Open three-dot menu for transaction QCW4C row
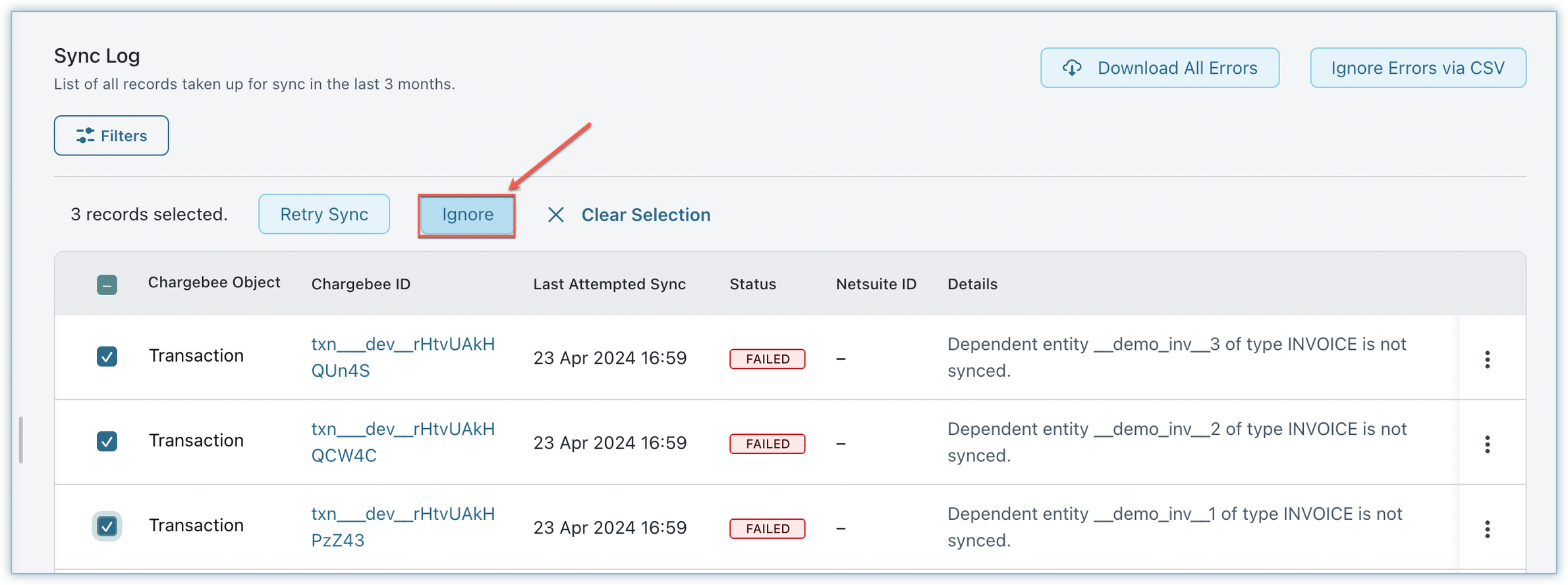The width and height of the screenshot is (1568, 585). click(x=1487, y=444)
